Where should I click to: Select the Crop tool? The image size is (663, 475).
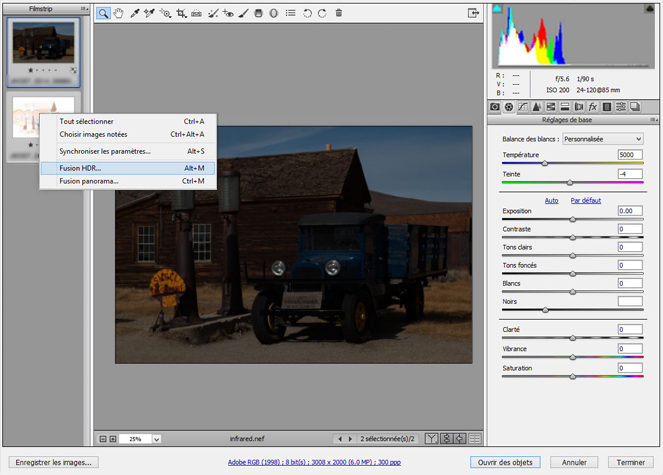181,13
